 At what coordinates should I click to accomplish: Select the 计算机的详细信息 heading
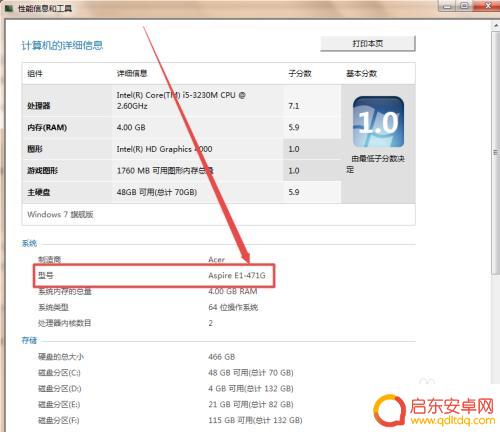click(62, 45)
